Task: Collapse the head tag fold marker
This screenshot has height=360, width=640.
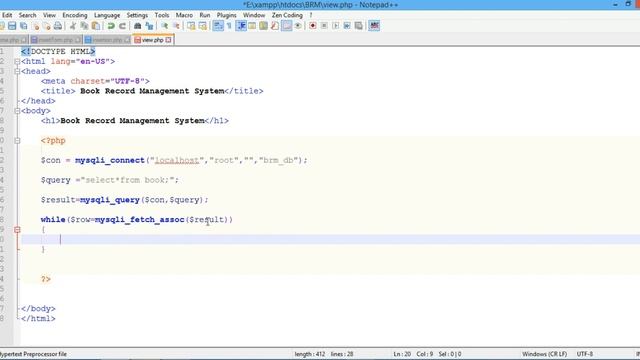Action: (x=17, y=71)
